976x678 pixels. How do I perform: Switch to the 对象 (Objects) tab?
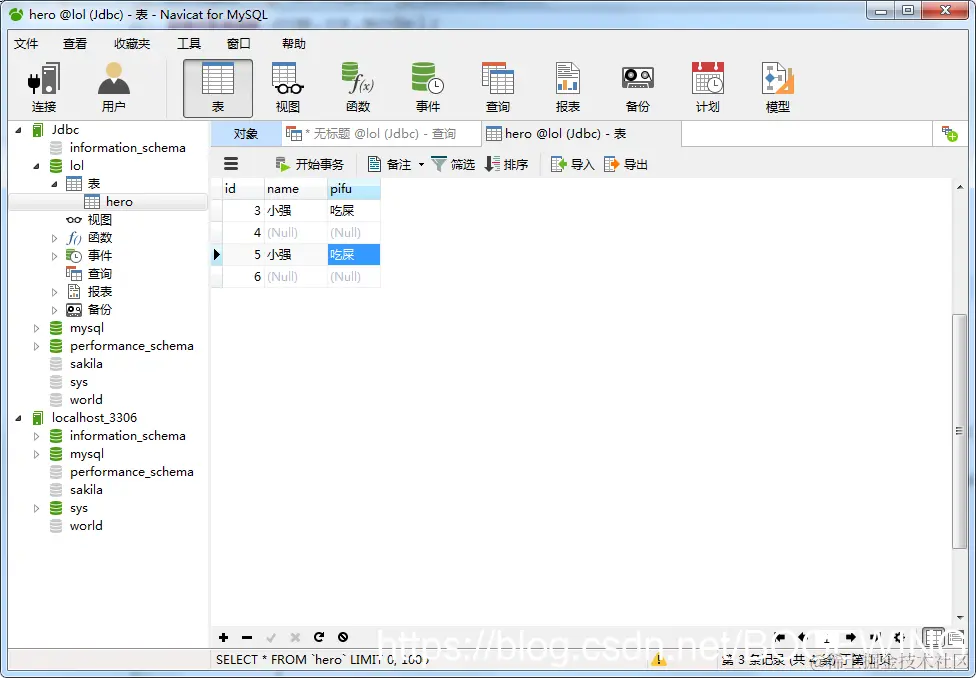tap(246, 134)
